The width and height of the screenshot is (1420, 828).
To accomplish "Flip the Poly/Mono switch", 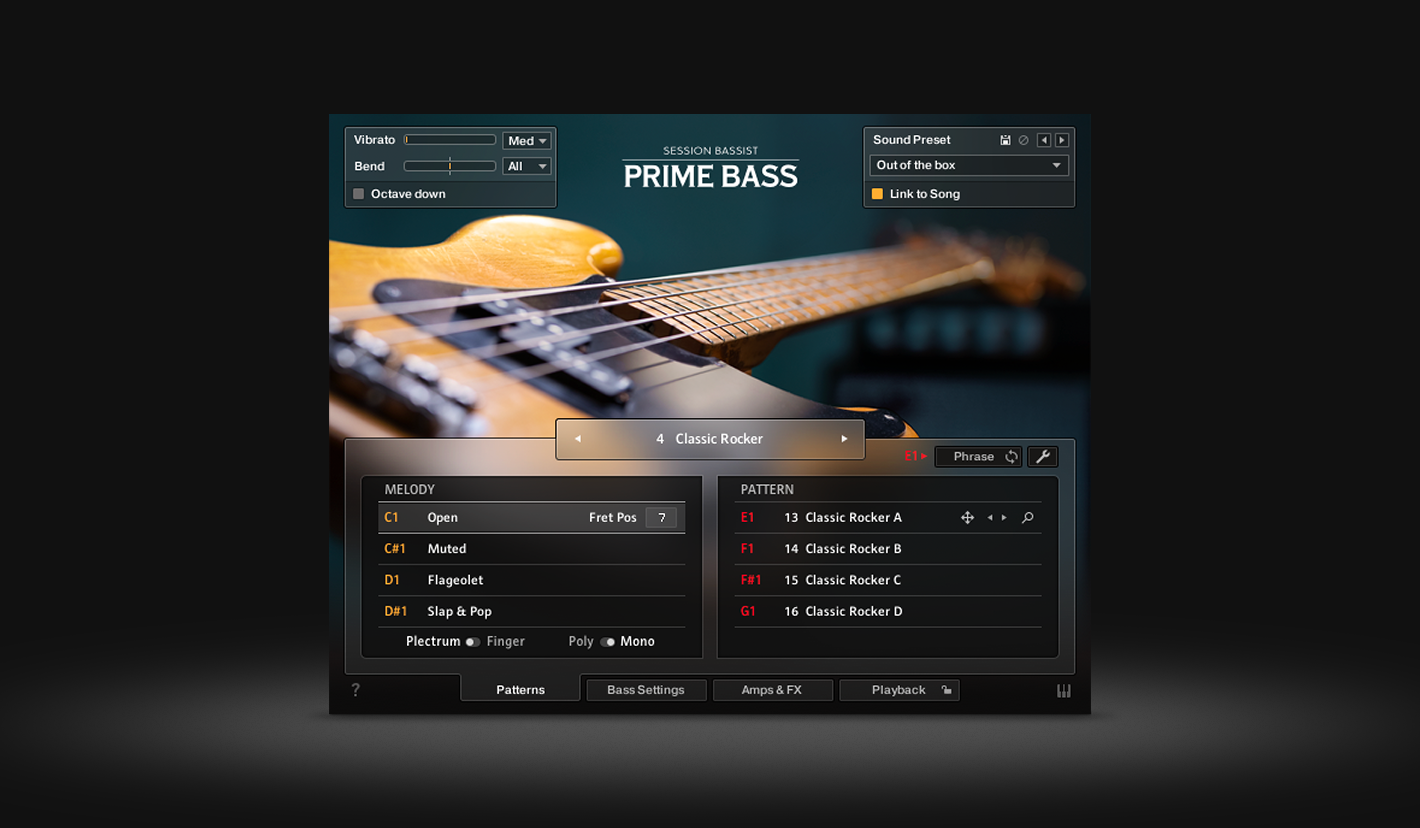I will (607, 642).
